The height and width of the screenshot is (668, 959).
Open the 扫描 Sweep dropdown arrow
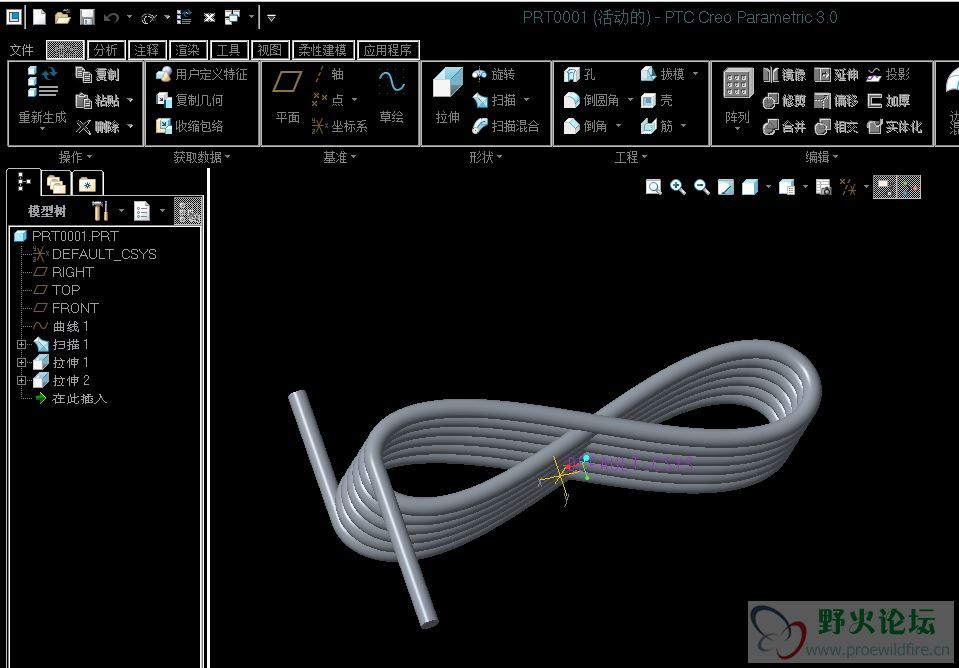pyautogui.click(x=527, y=100)
